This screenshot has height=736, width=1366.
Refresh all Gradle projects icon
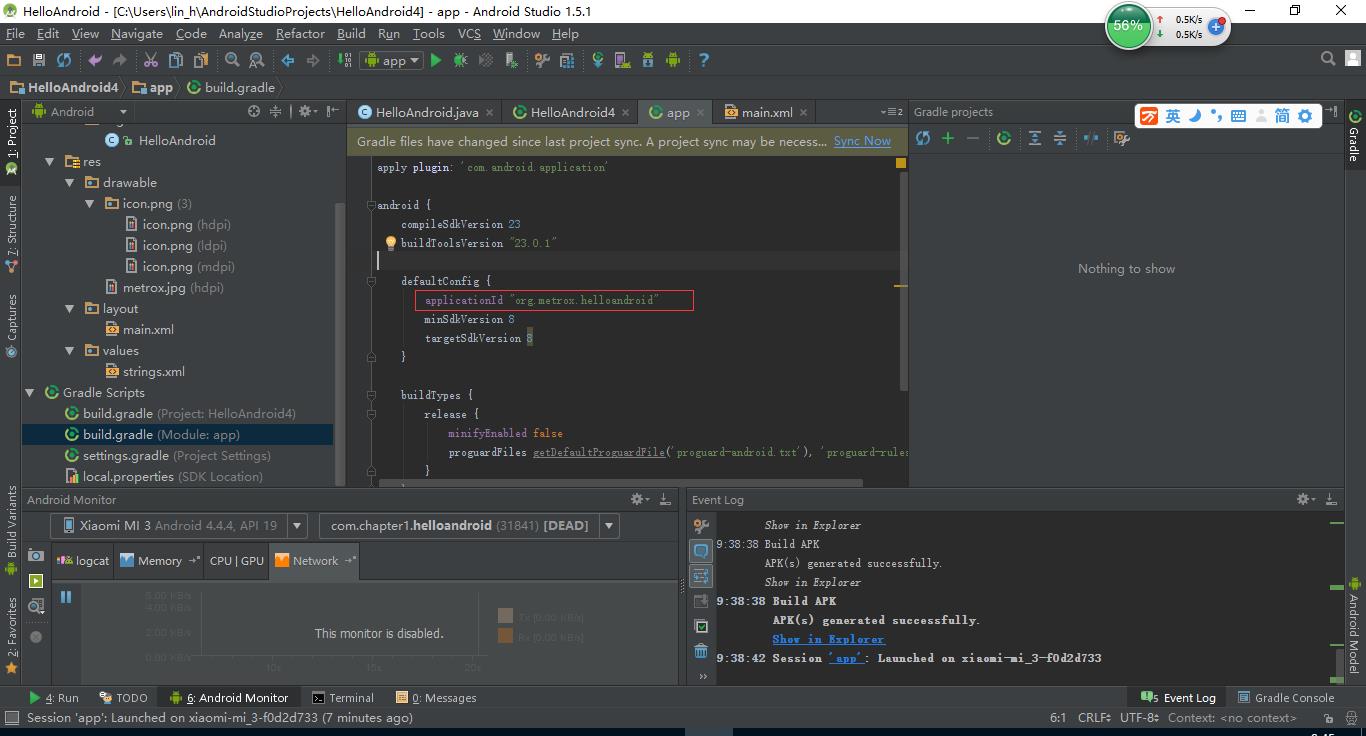(923, 138)
